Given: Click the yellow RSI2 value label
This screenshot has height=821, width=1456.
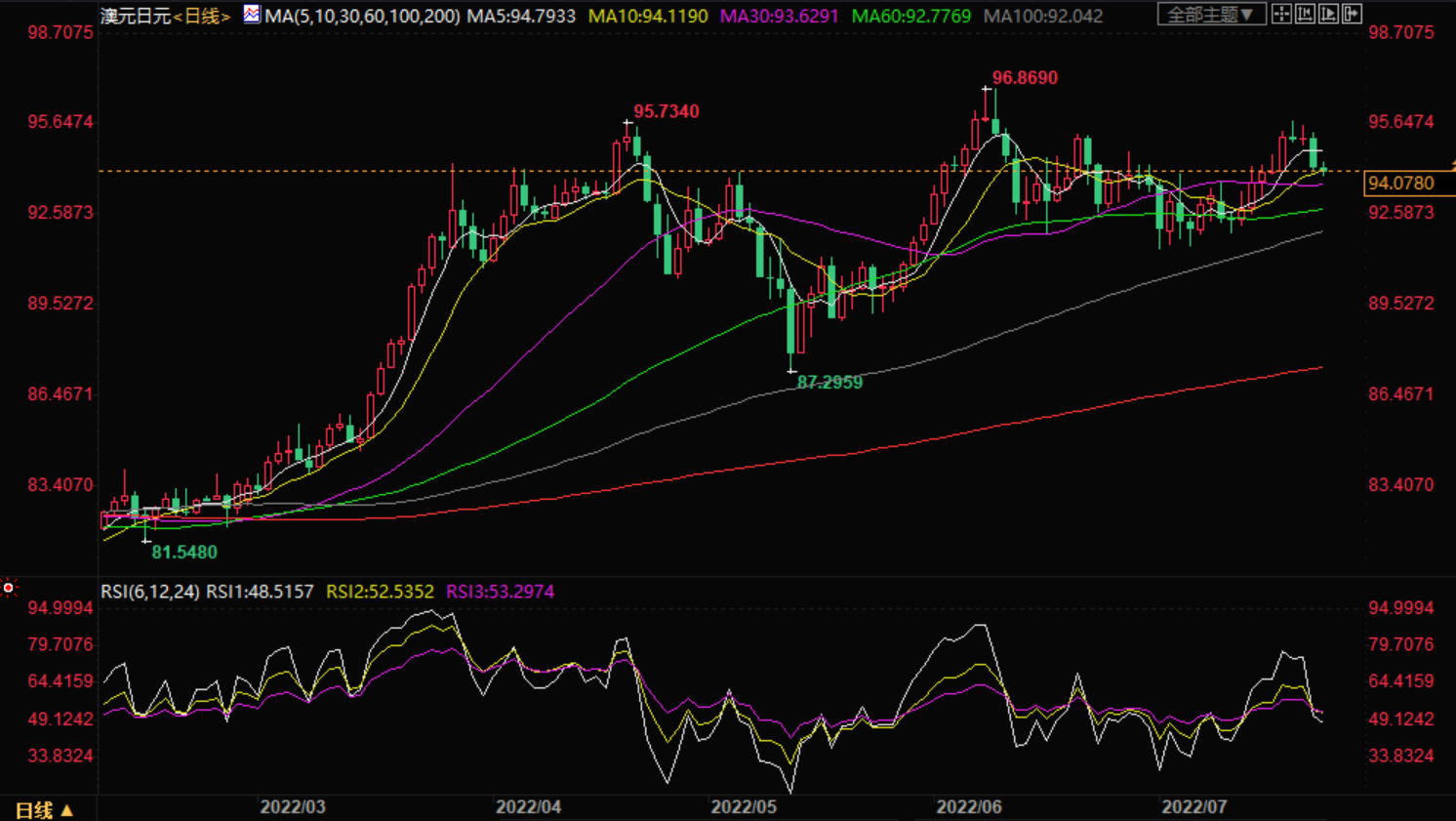Looking at the screenshot, I should 380,592.
